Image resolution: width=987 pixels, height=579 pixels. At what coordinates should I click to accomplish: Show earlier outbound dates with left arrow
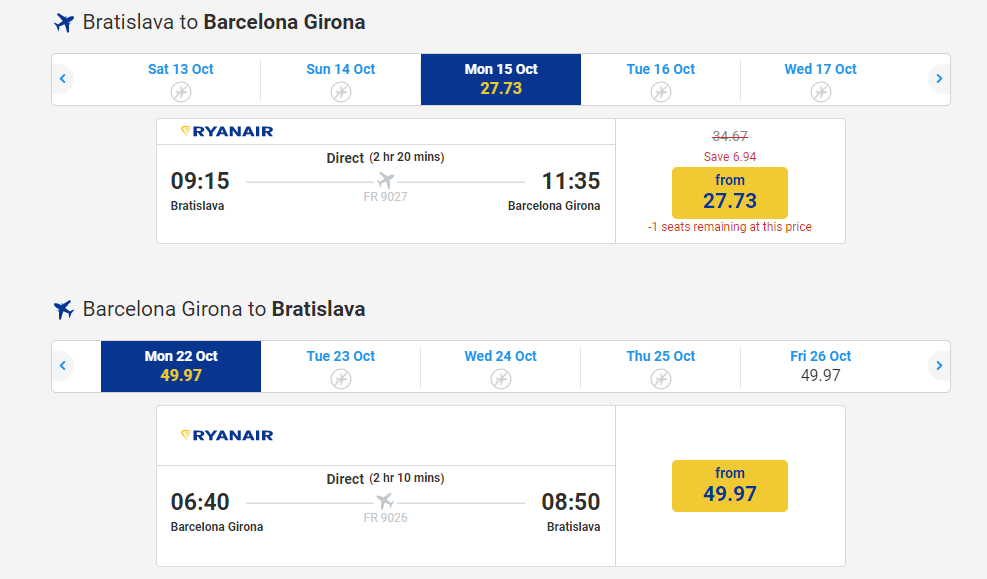click(x=63, y=78)
